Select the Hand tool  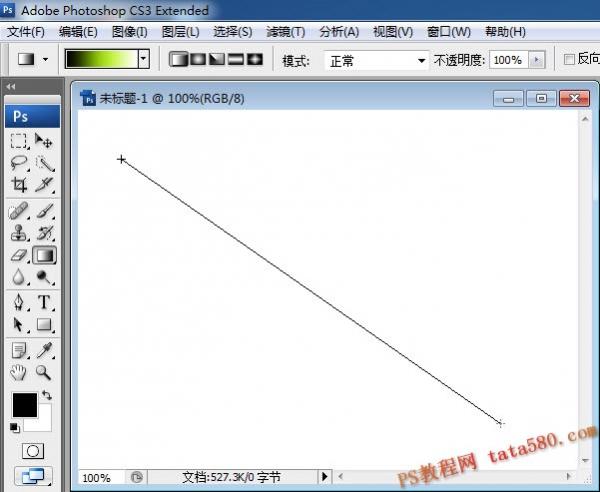pos(18,372)
